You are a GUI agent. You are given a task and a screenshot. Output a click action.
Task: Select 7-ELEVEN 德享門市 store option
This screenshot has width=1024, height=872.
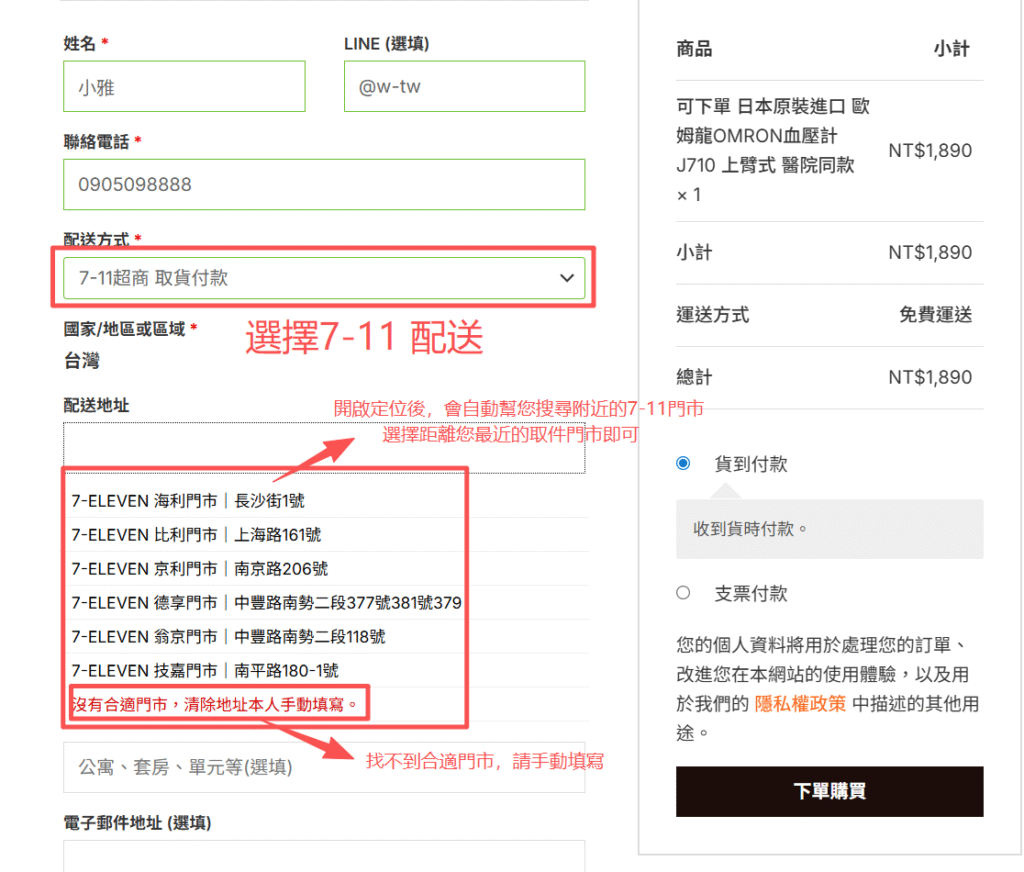[265, 602]
